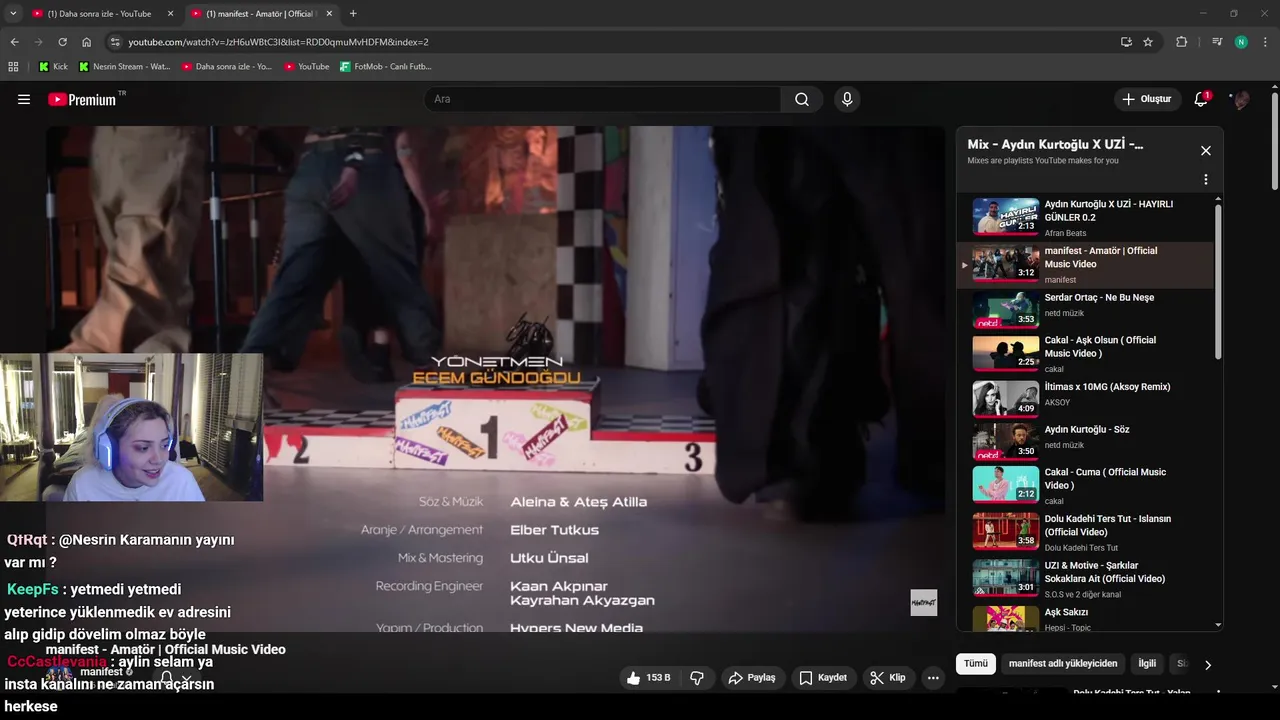The width and height of the screenshot is (1280, 720).
Task: Reload the current page
Action: (x=62, y=42)
